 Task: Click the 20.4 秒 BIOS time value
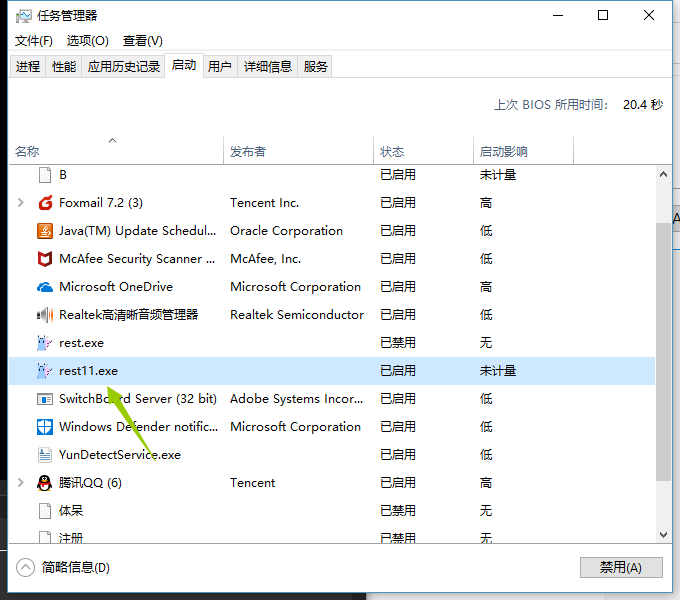pos(643,104)
